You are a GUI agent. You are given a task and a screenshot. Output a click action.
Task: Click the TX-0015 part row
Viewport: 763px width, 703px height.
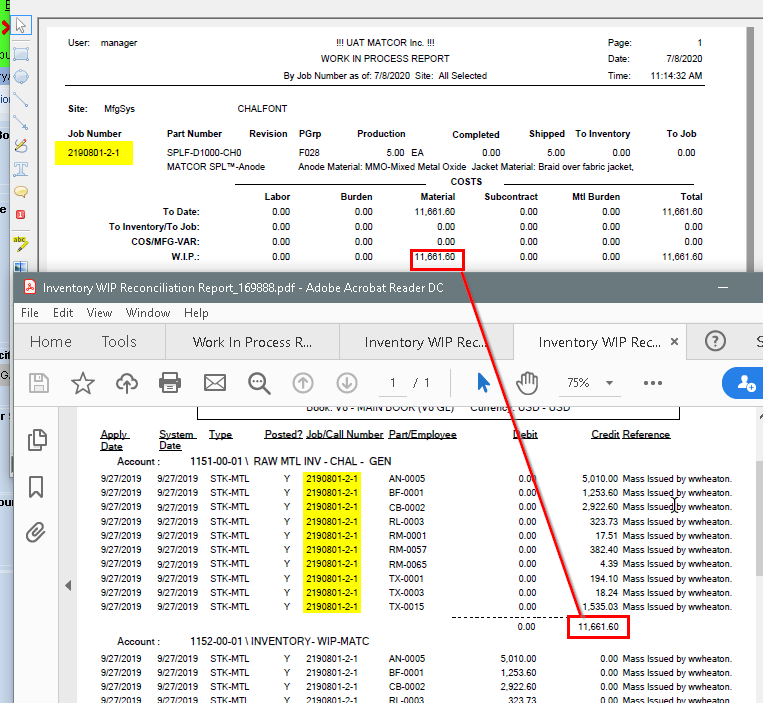pyautogui.click(x=406, y=607)
